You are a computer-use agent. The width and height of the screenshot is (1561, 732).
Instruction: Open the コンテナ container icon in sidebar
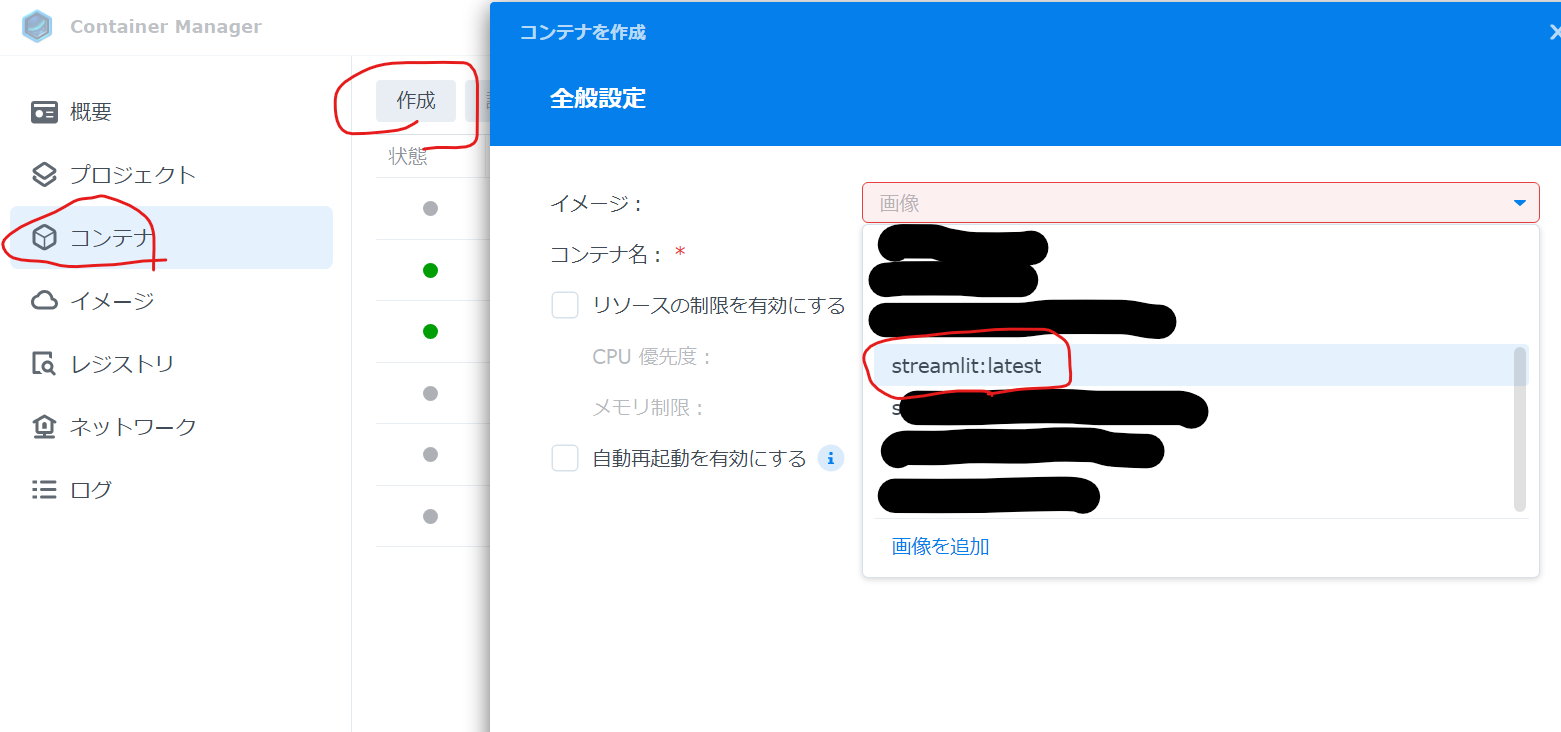[44, 237]
